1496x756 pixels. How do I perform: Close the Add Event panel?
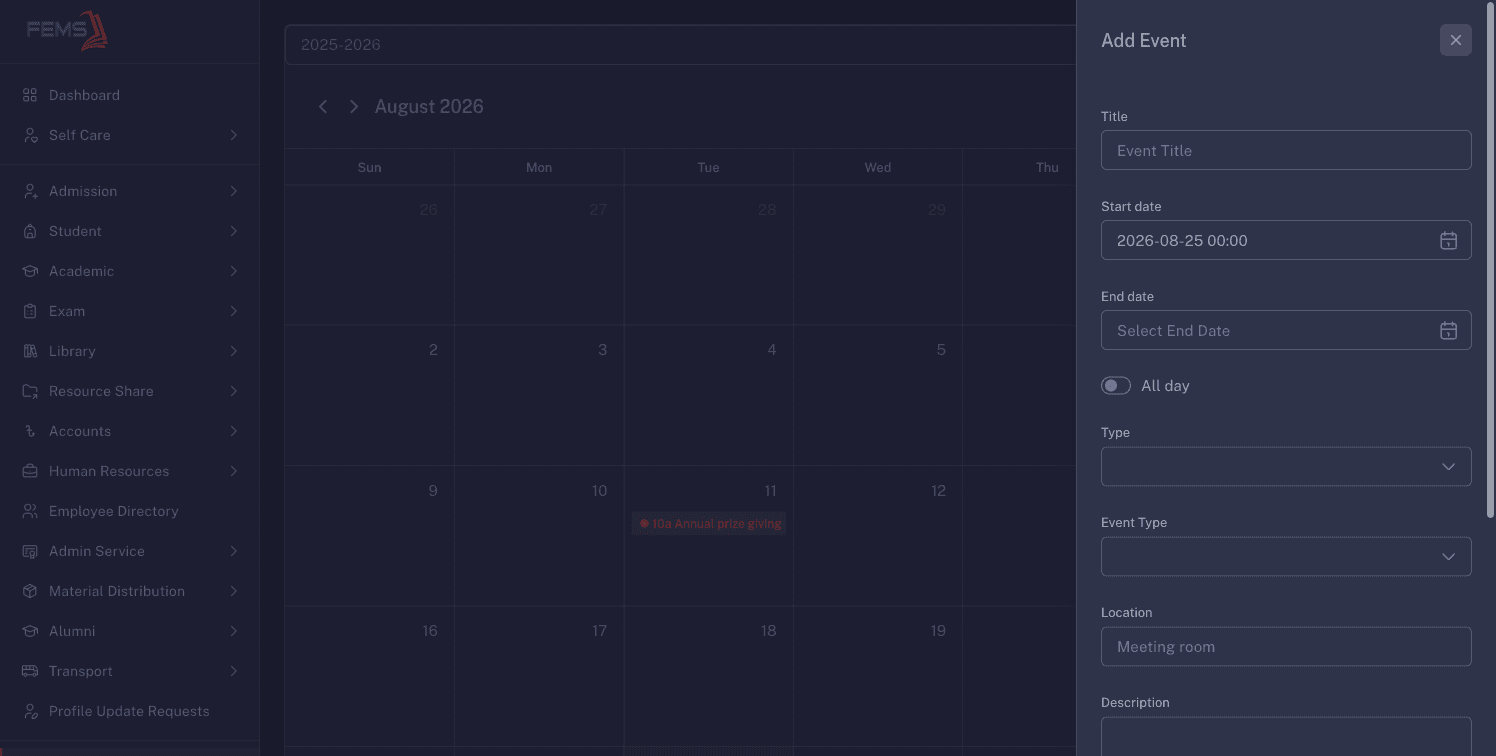click(x=1456, y=40)
